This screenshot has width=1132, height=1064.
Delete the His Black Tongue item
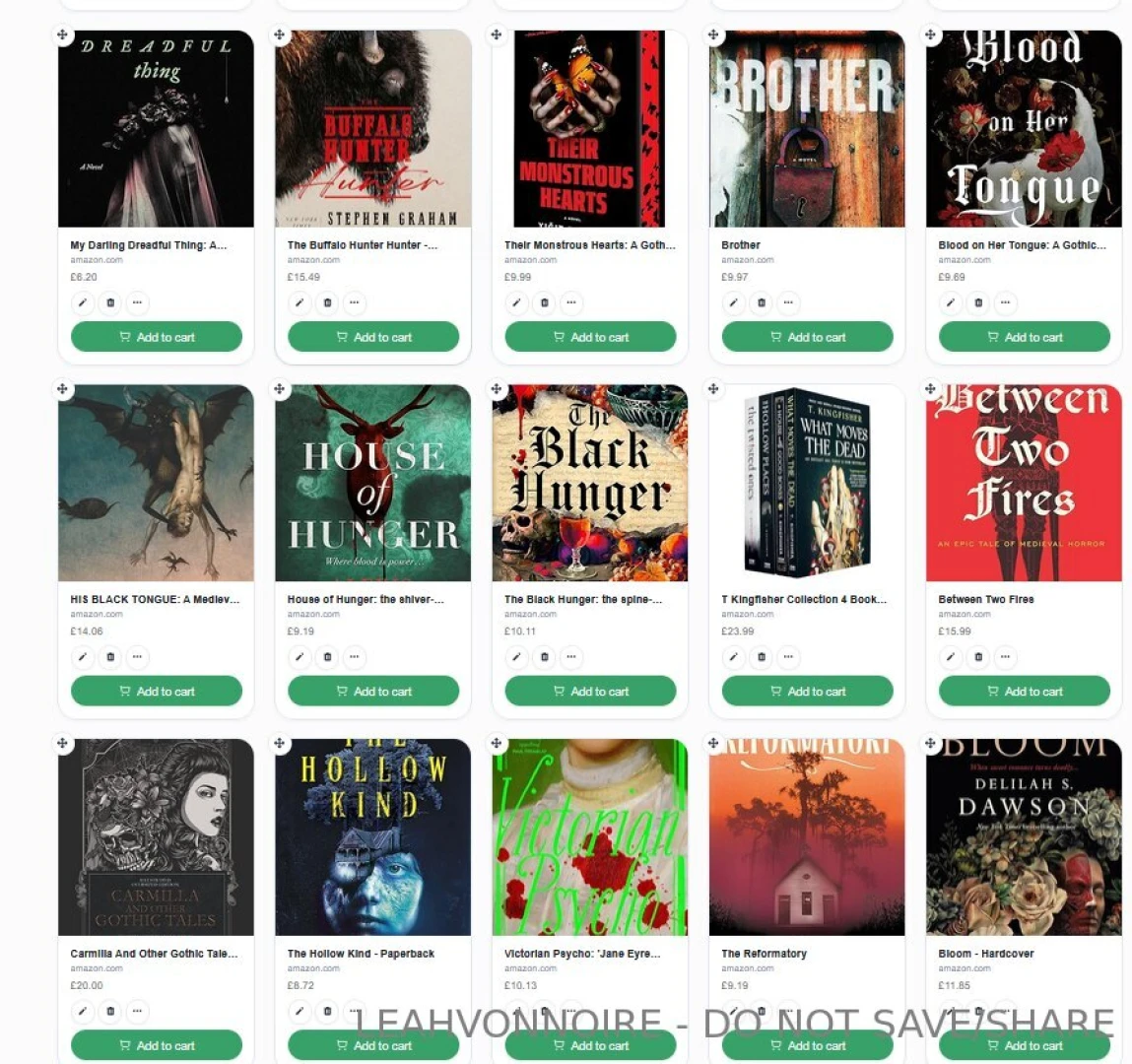click(110, 657)
